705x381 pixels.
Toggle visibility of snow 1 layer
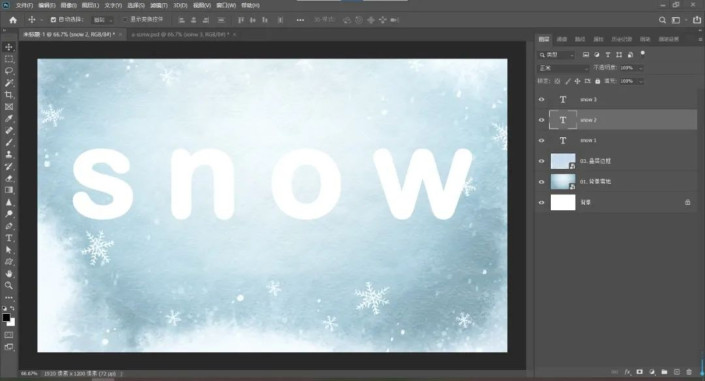[x=541, y=140]
